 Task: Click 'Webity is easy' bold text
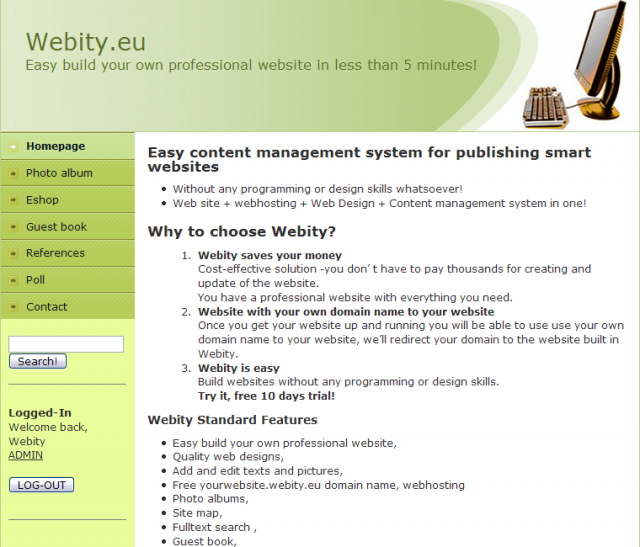(239, 368)
